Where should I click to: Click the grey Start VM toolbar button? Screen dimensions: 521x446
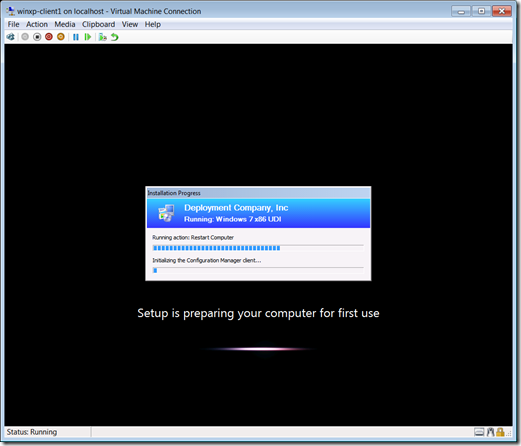point(25,37)
